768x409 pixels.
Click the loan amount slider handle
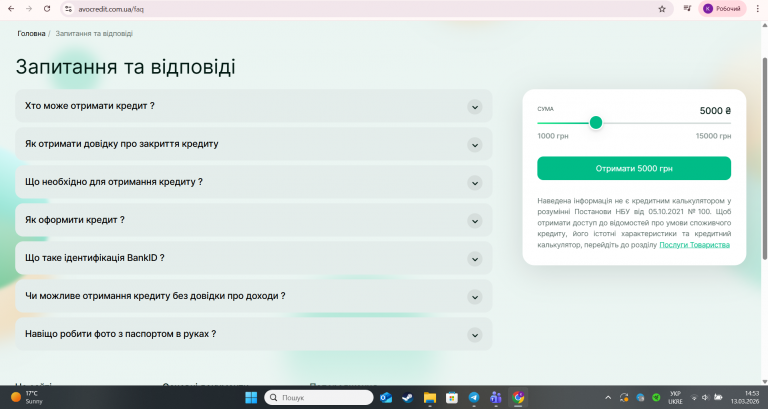(x=596, y=122)
